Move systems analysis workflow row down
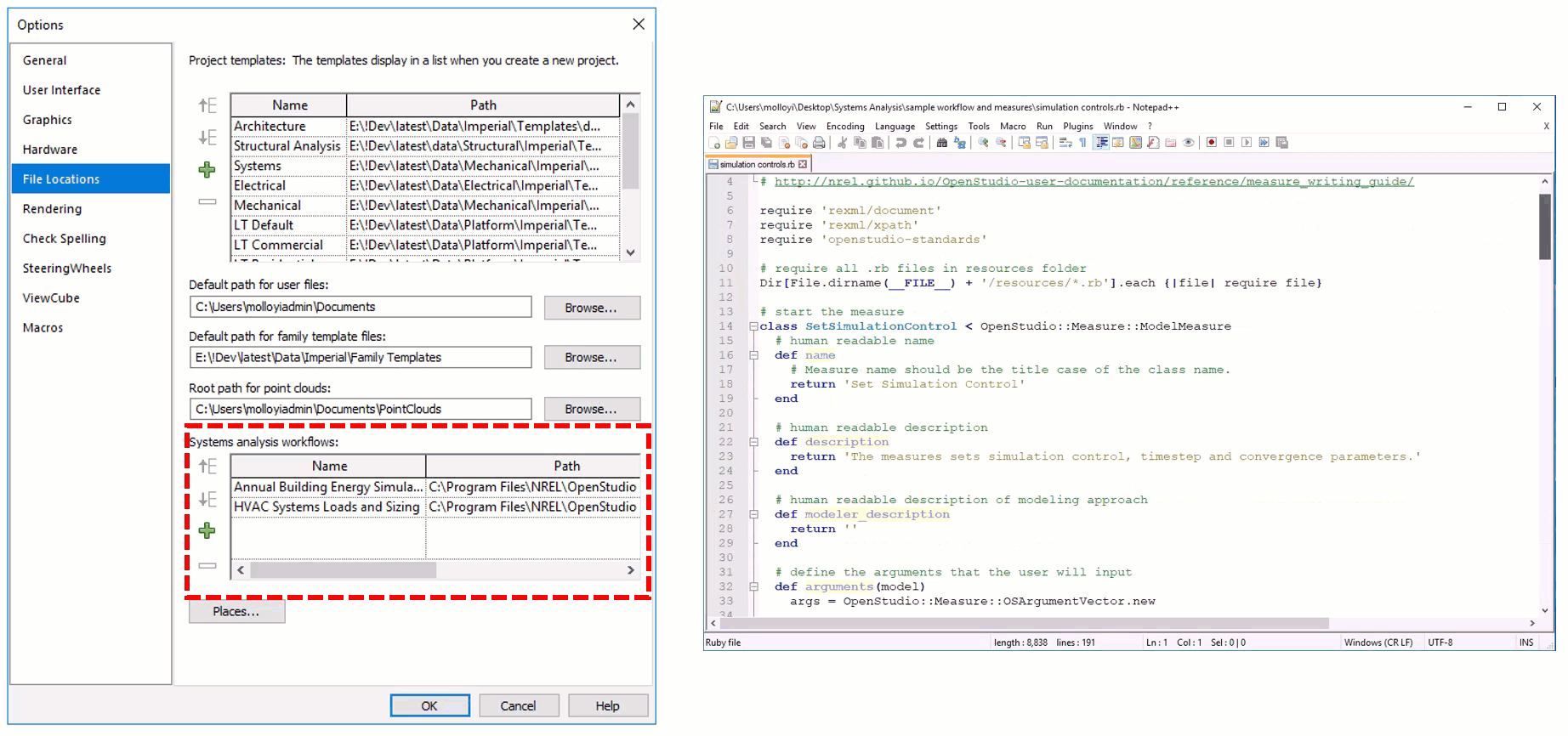1568x736 pixels. pyautogui.click(x=207, y=499)
